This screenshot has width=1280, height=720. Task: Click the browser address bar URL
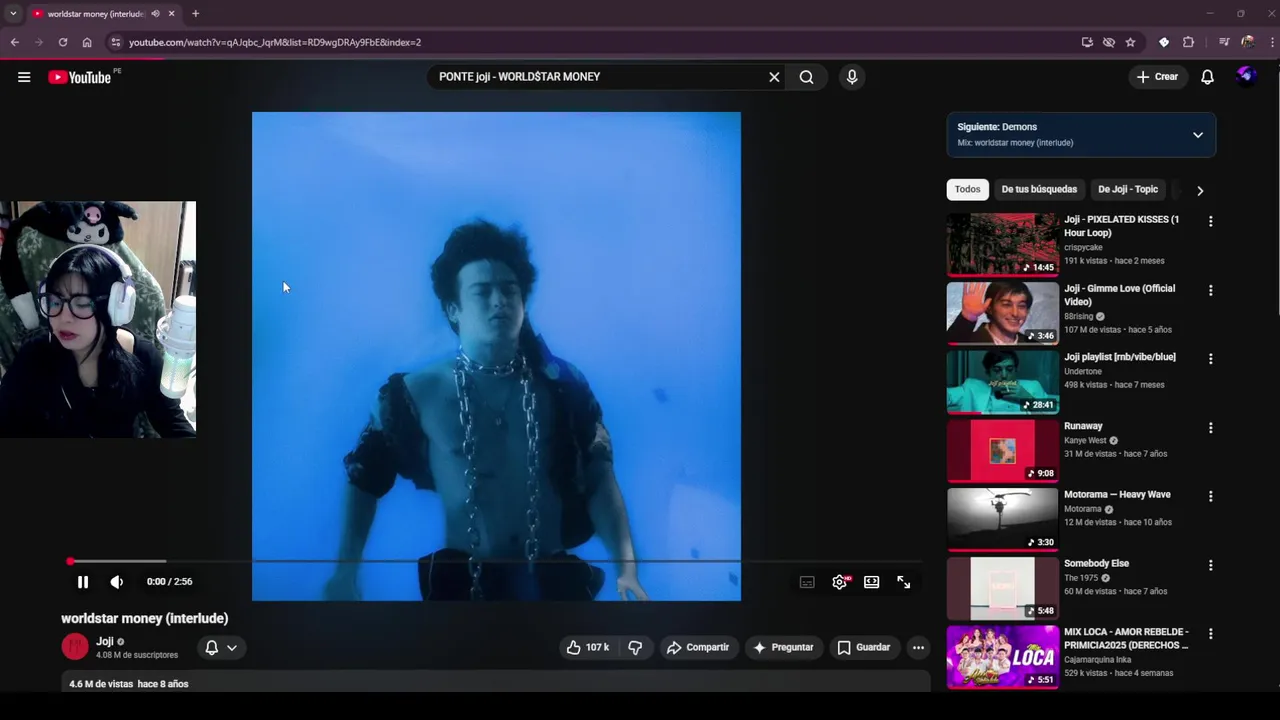275,43
